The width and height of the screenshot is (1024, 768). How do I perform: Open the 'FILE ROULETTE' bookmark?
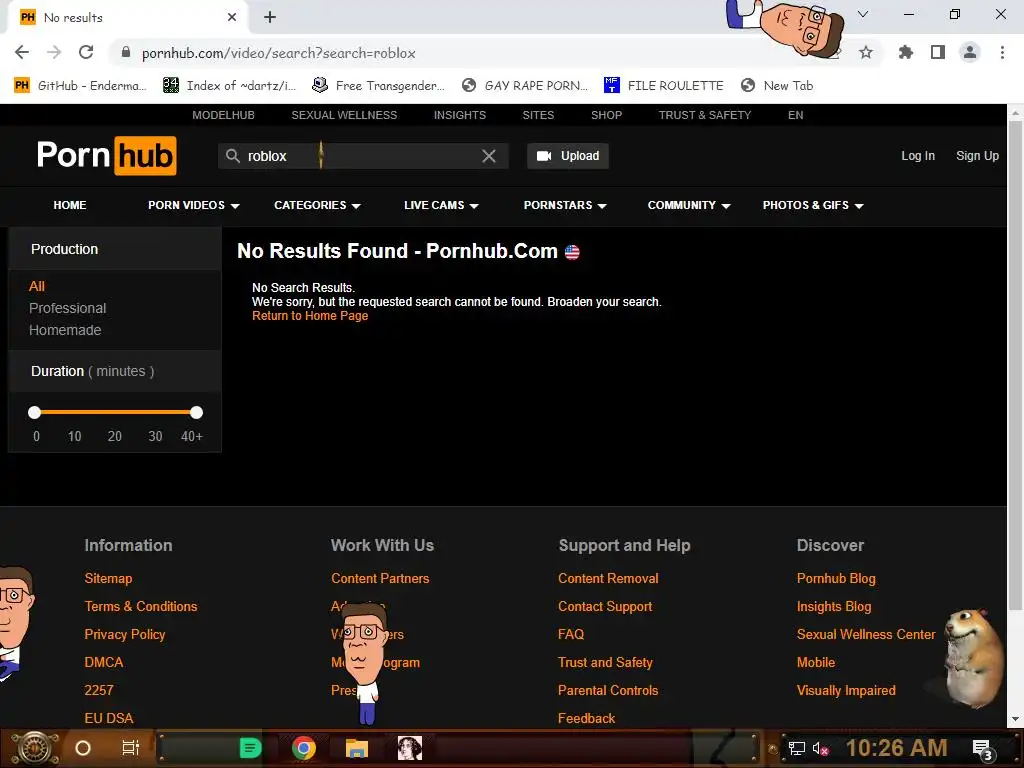tap(664, 86)
